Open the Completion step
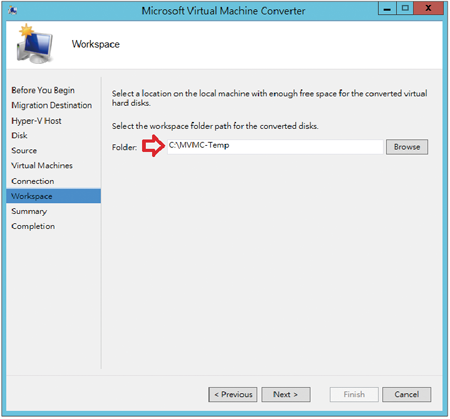This screenshot has height=419, width=450. click(x=33, y=226)
